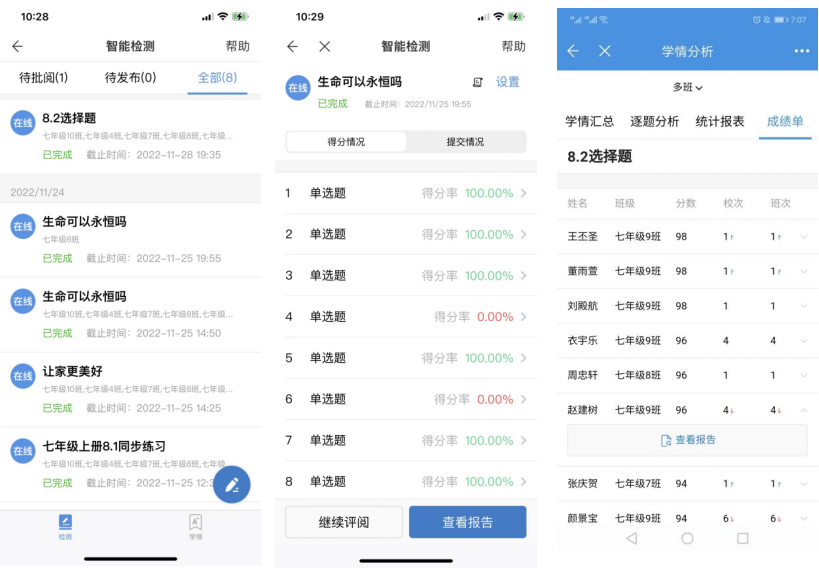Switch to the 待批阅(1) tab

44,77
